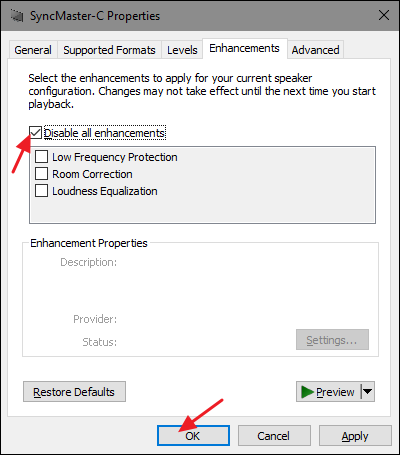Viewport: 400px width, 455px height.
Task: Open the Supported Formats tab
Action: (109, 50)
